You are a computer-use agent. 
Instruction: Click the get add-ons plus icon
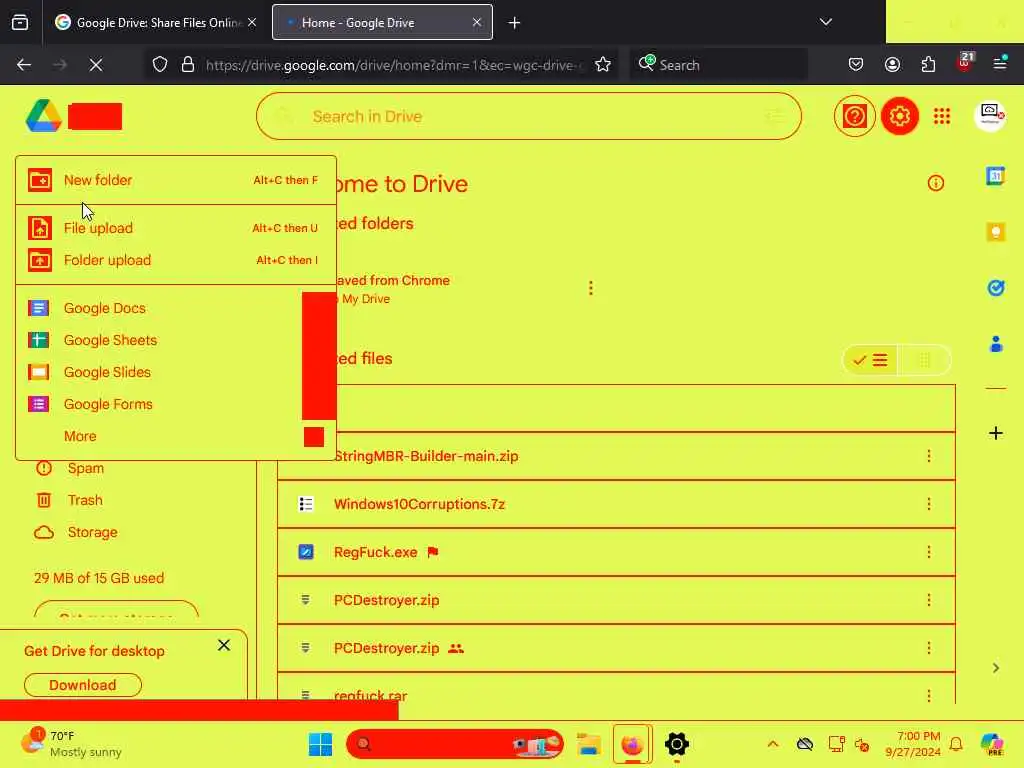[x=995, y=433]
